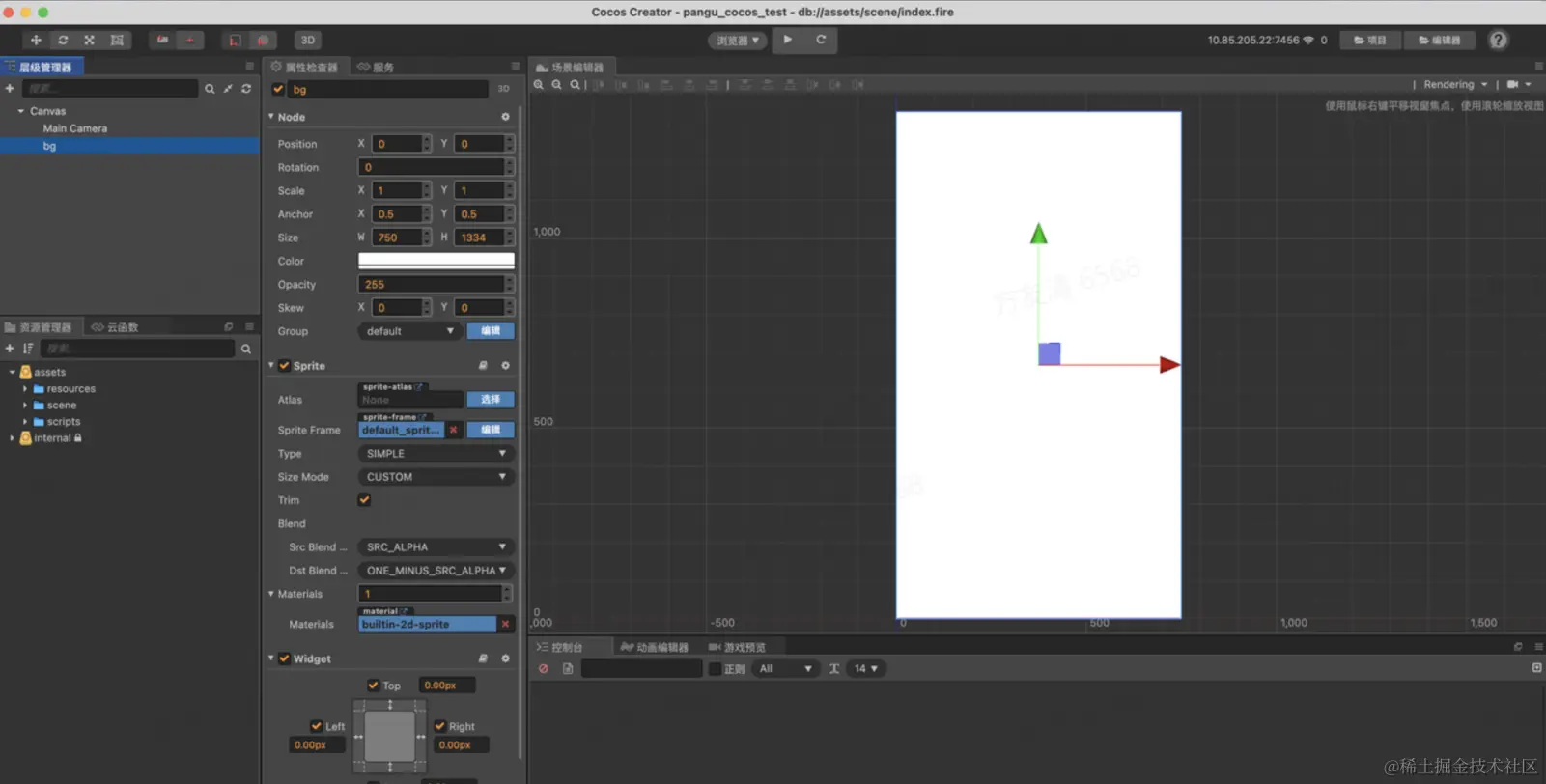Toggle the 3D view button
The height and width of the screenshot is (784, 1546).
click(308, 40)
